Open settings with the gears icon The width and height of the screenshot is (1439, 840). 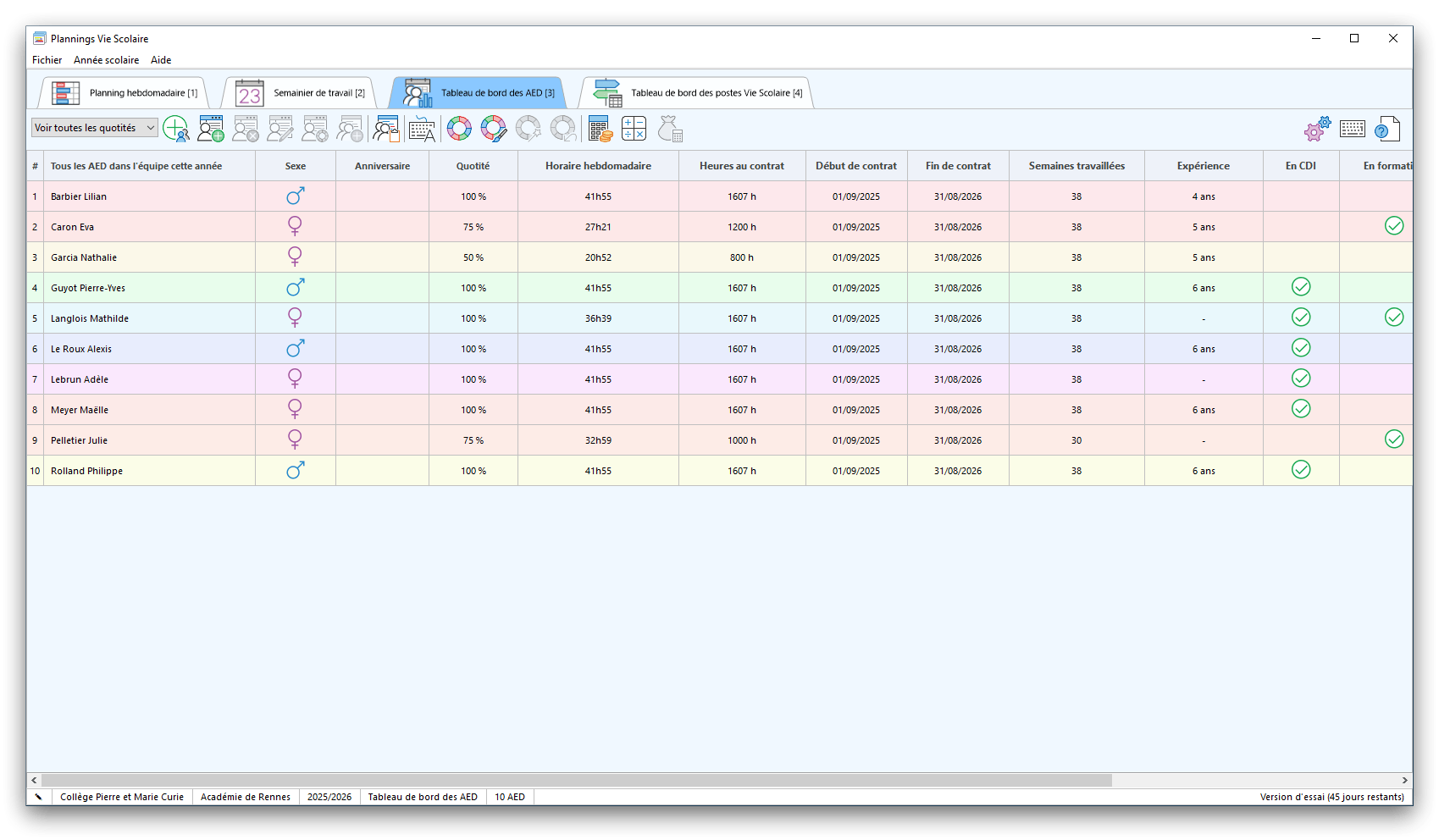pos(1317,129)
